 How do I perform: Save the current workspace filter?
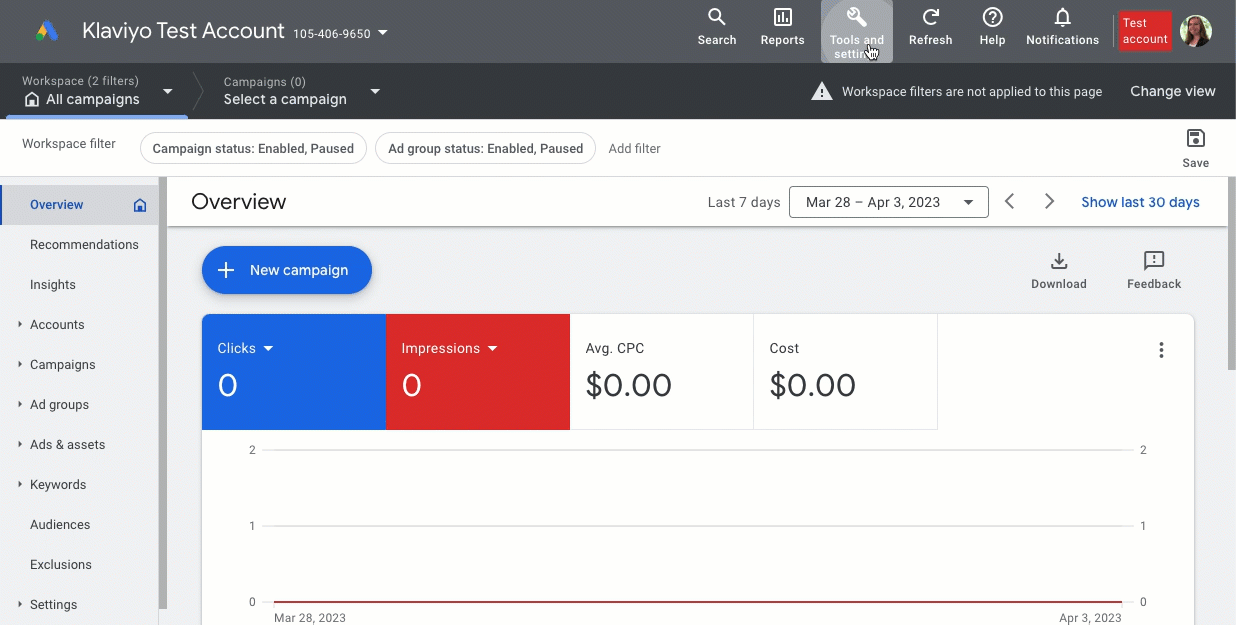(x=1196, y=145)
